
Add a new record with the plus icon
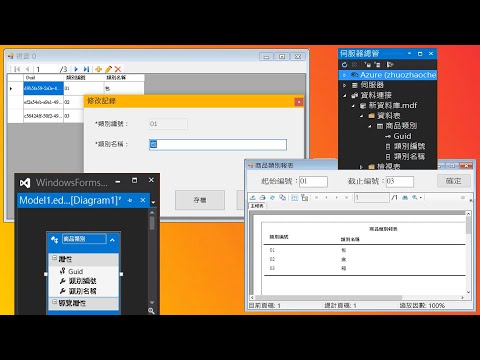click(98, 69)
